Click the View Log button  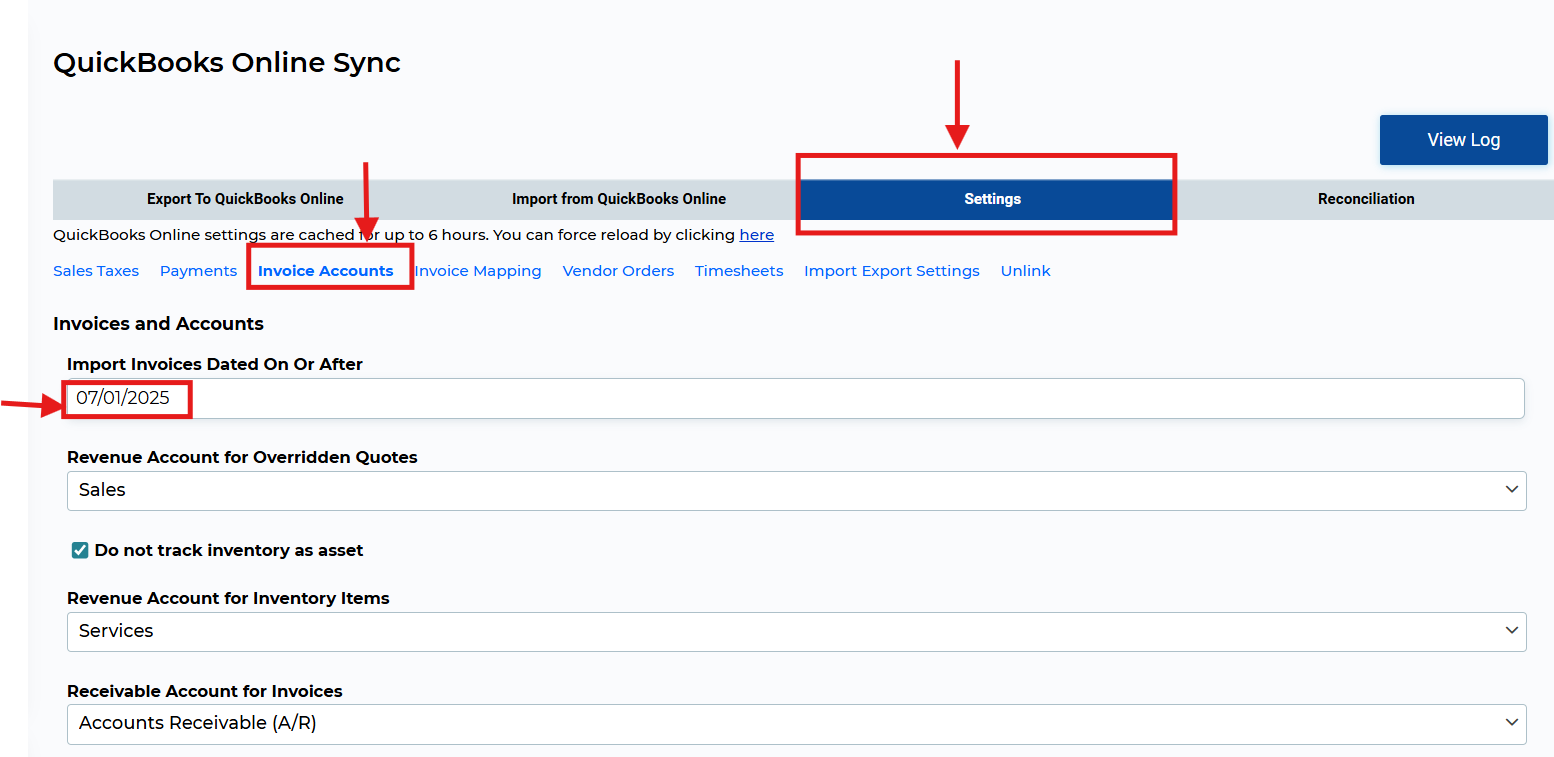click(1463, 140)
